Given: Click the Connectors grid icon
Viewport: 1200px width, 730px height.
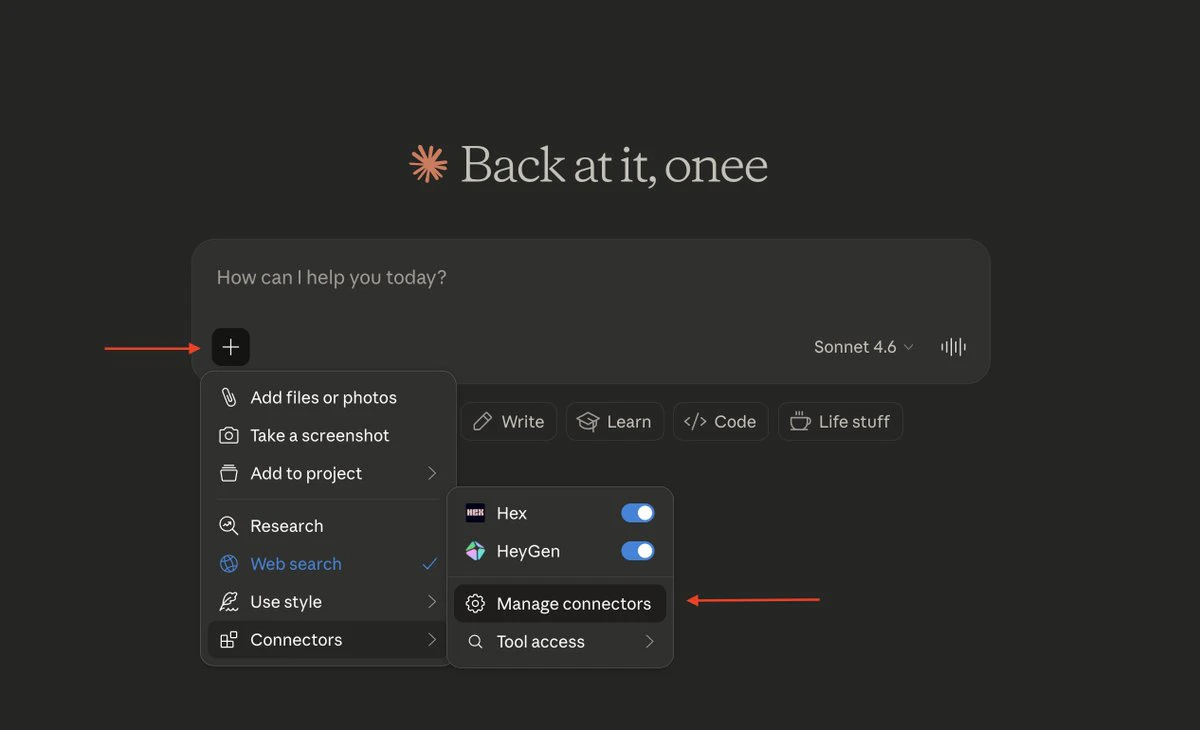Looking at the screenshot, I should coord(229,640).
